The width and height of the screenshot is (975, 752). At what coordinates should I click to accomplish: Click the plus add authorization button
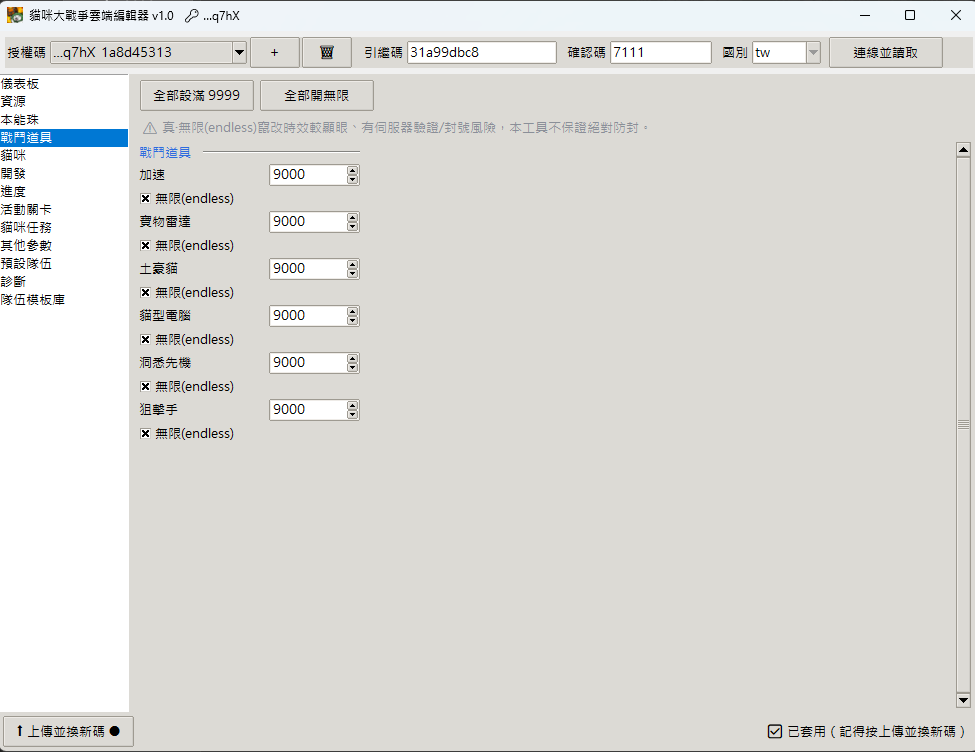(x=274, y=53)
